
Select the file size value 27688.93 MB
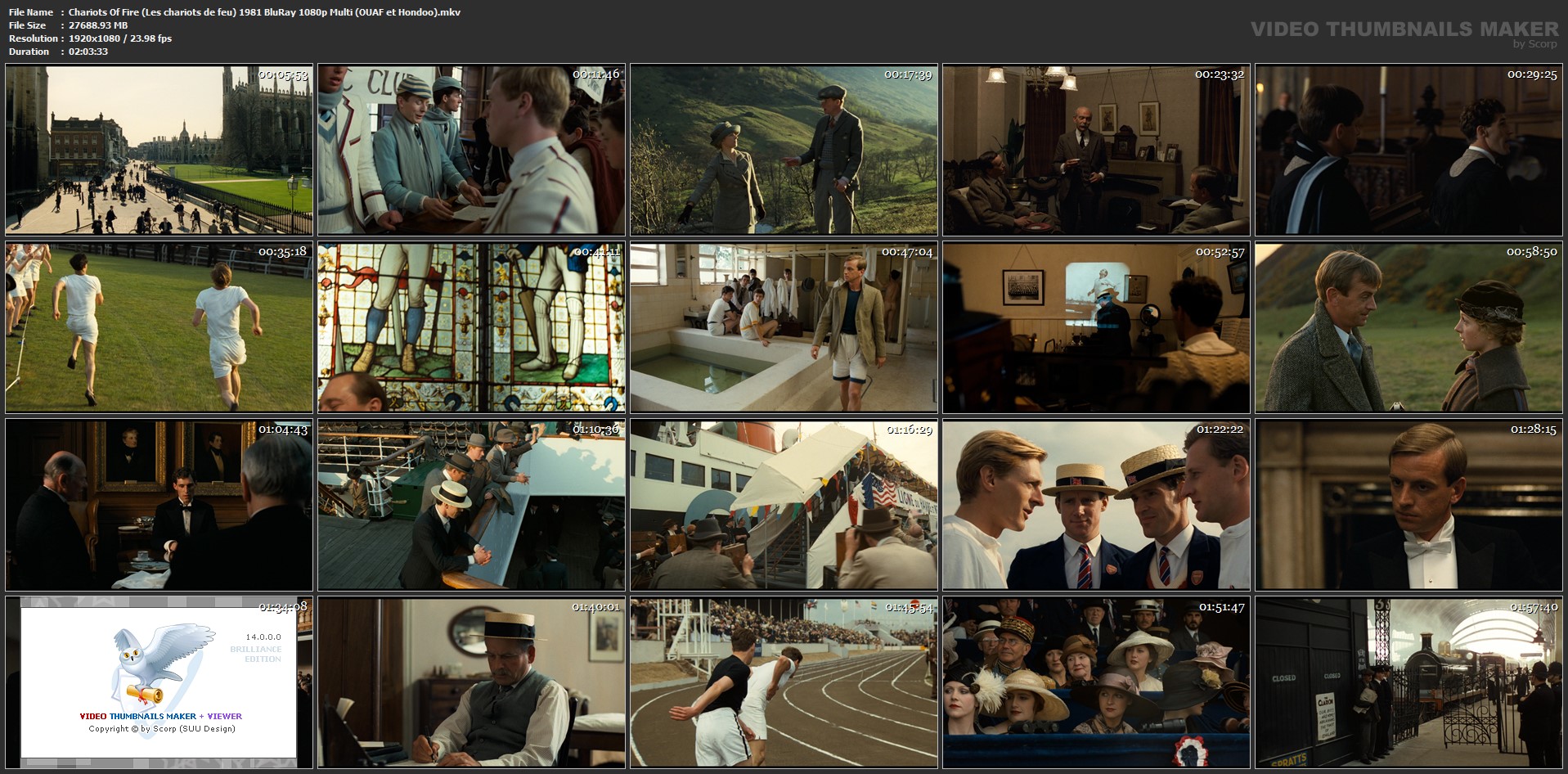pyautogui.click(x=98, y=25)
